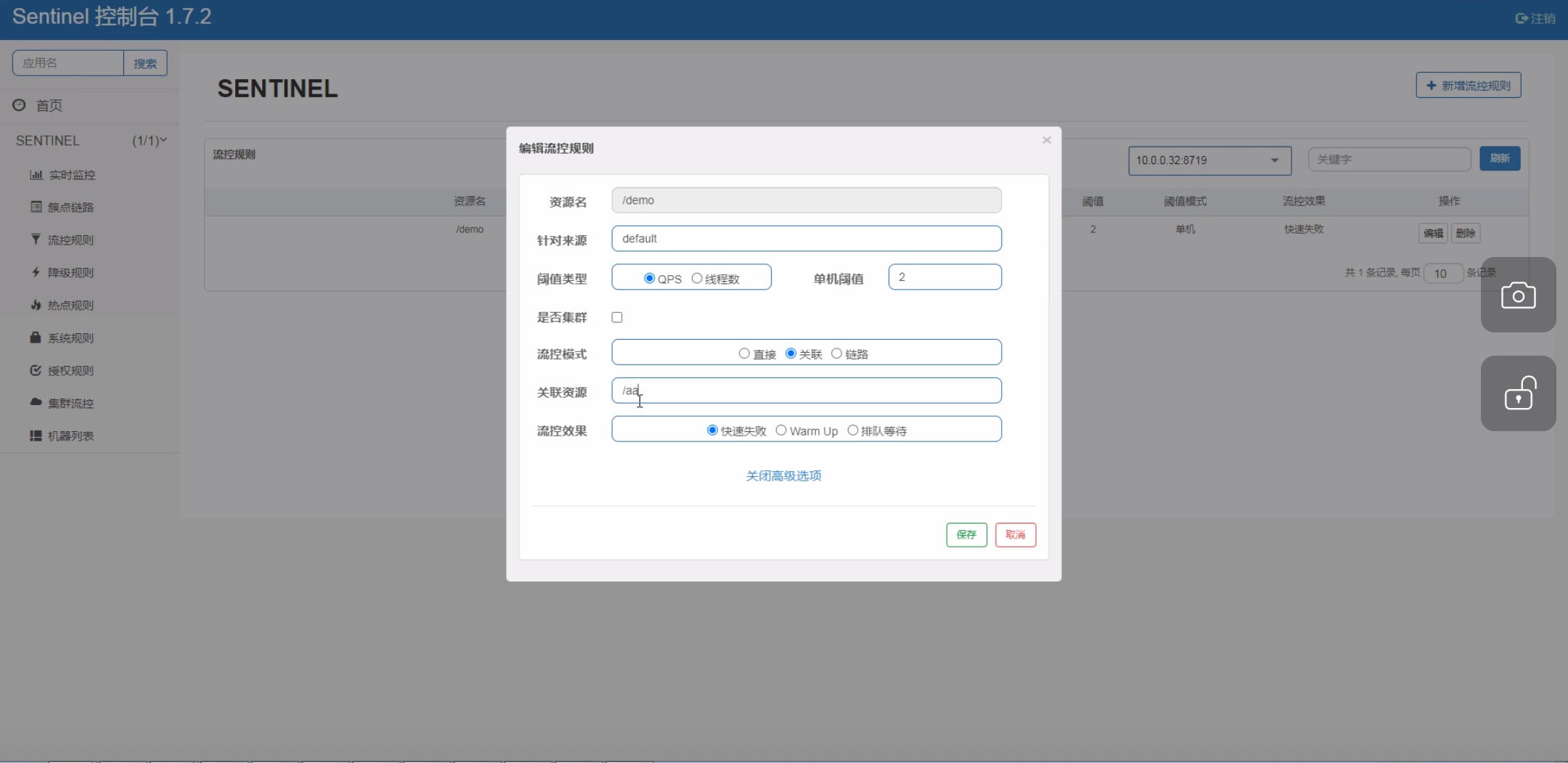
Task: Click the disabled 资源名 field /demo
Action: click(x=807, y=200)
